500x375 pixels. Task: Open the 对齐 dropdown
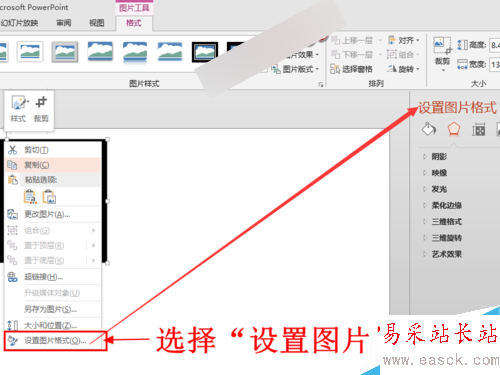(404, 40)
